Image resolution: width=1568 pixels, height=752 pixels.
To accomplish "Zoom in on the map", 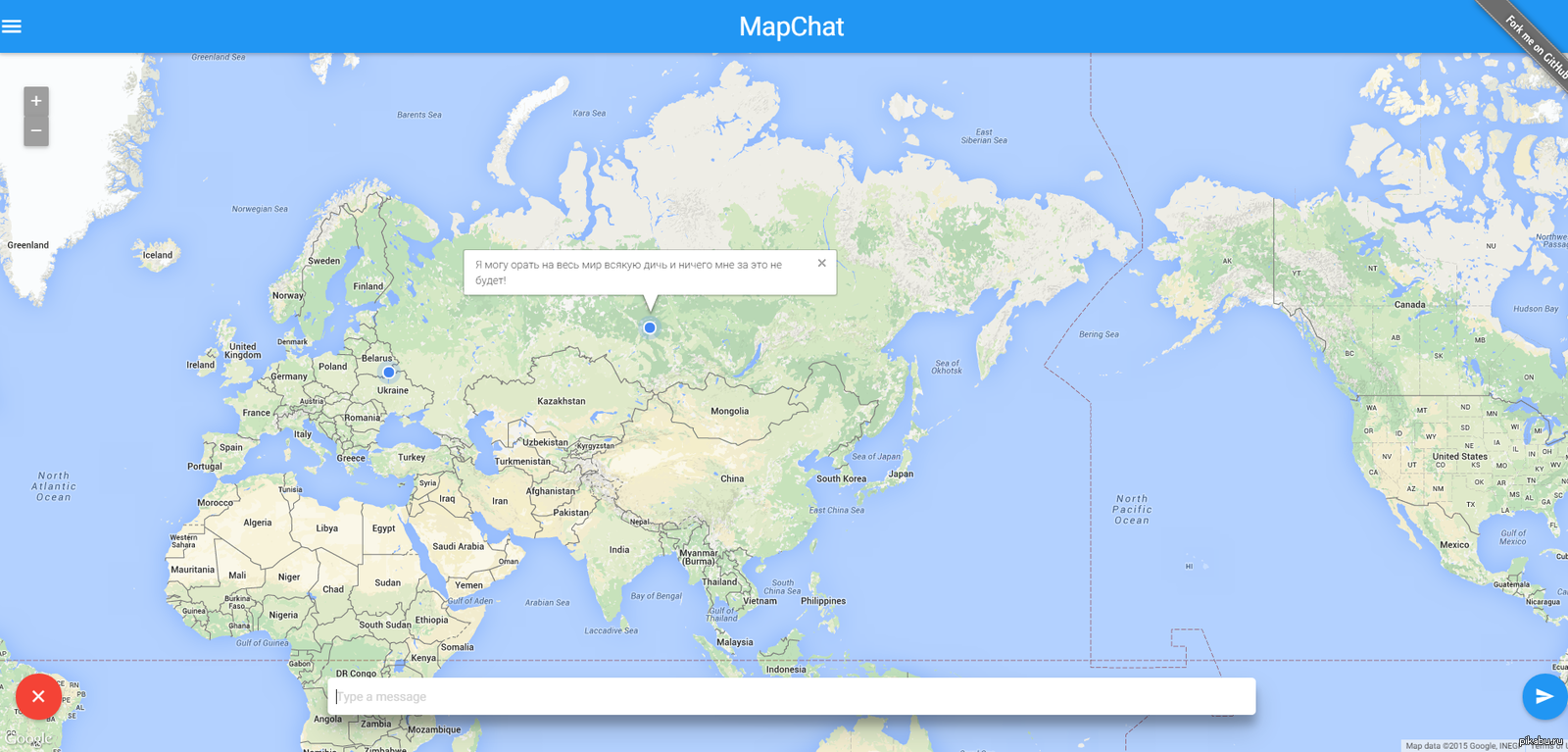I will coord(36,101).
